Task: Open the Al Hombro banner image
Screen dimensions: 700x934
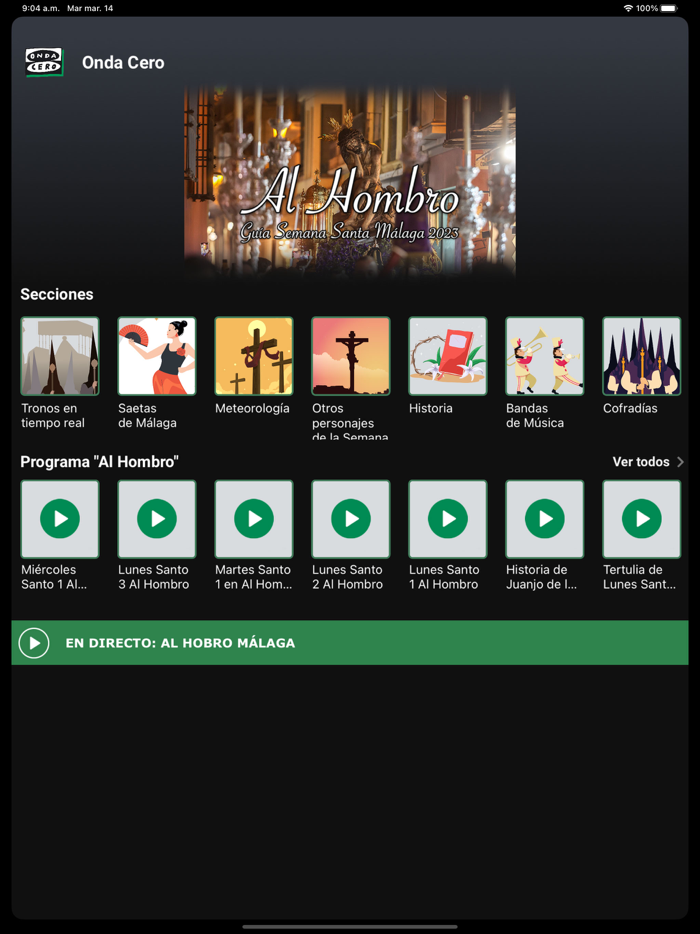Action: 350,182
